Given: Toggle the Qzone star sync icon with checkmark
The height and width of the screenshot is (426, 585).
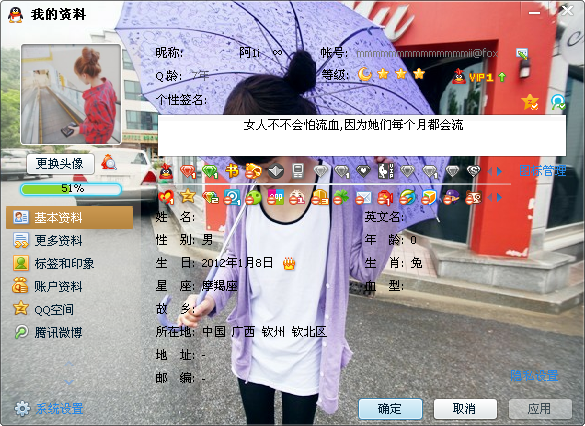Looking at the screenshot, I should click(530, 102).
